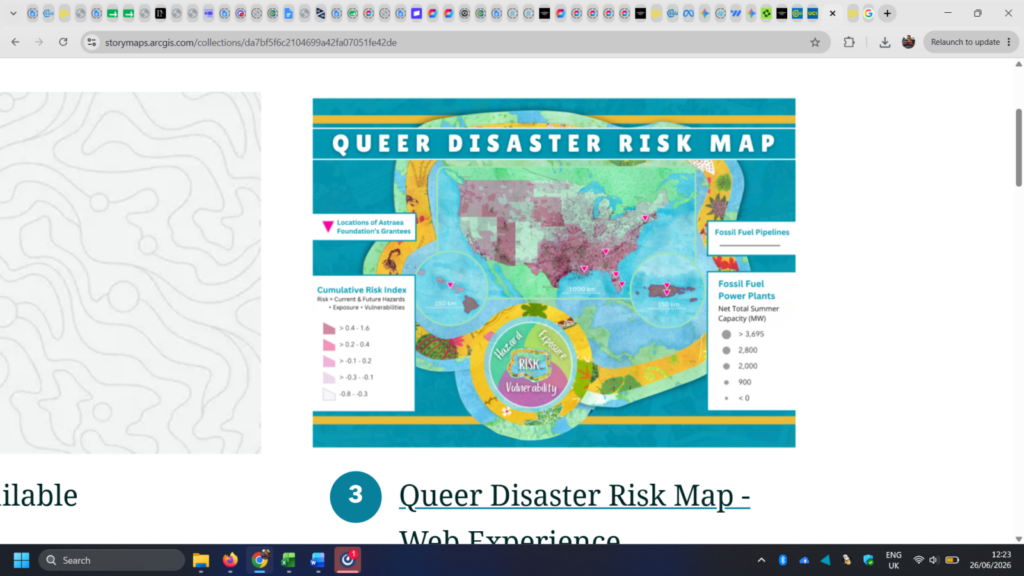Open the Chrome extensions puzzle icon
The height and width of the screenshot is (576, 1024).
pyautogui.click(x=849, y=42)
